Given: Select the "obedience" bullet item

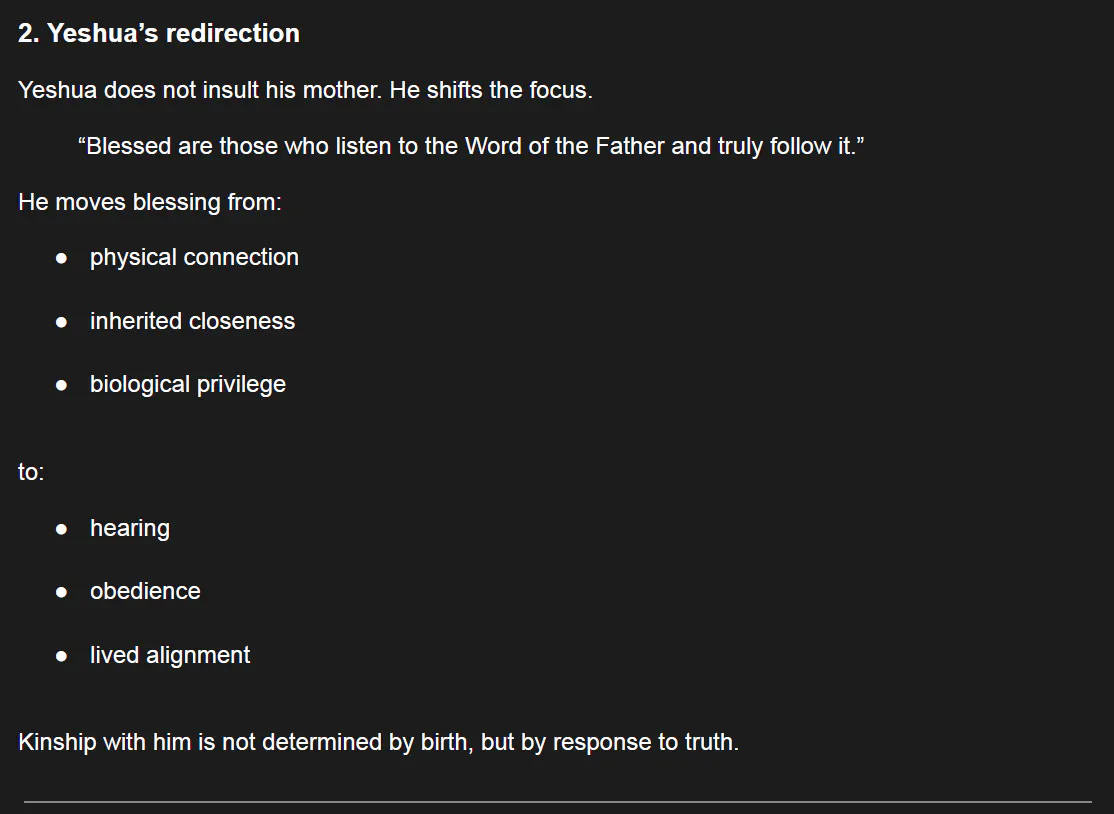Looking at the screenshot, I should [145, 591].
